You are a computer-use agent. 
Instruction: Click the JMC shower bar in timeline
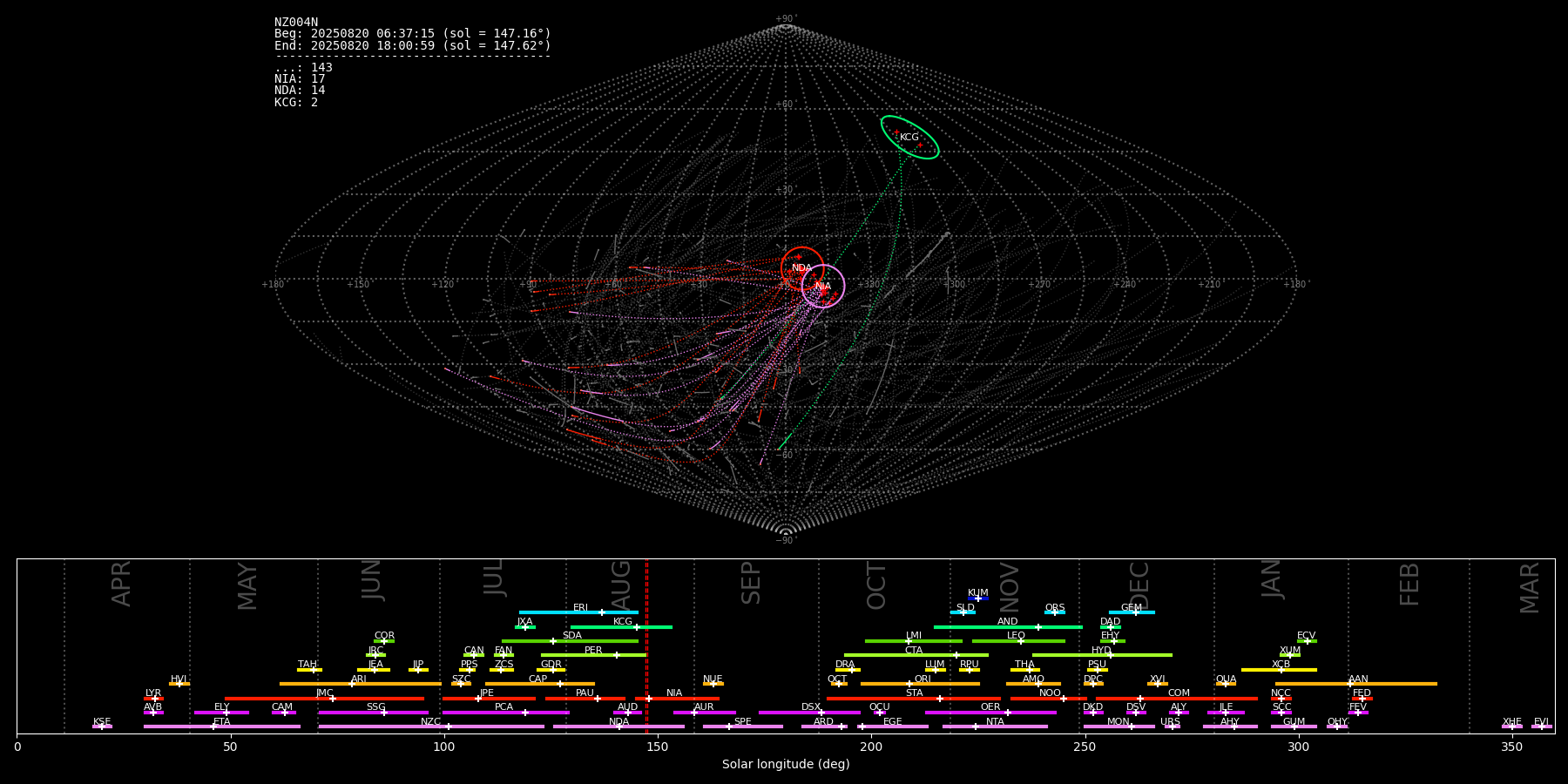click(325, 699)
